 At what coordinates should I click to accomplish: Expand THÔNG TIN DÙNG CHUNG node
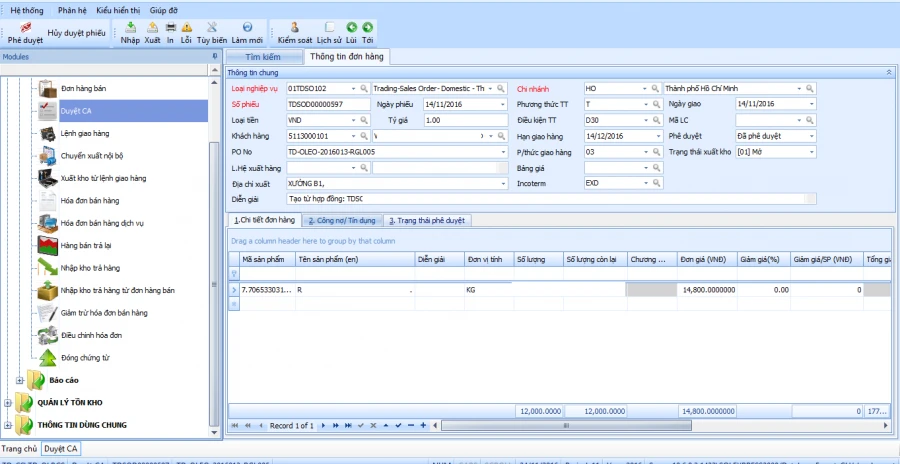[x=7, y=425]
